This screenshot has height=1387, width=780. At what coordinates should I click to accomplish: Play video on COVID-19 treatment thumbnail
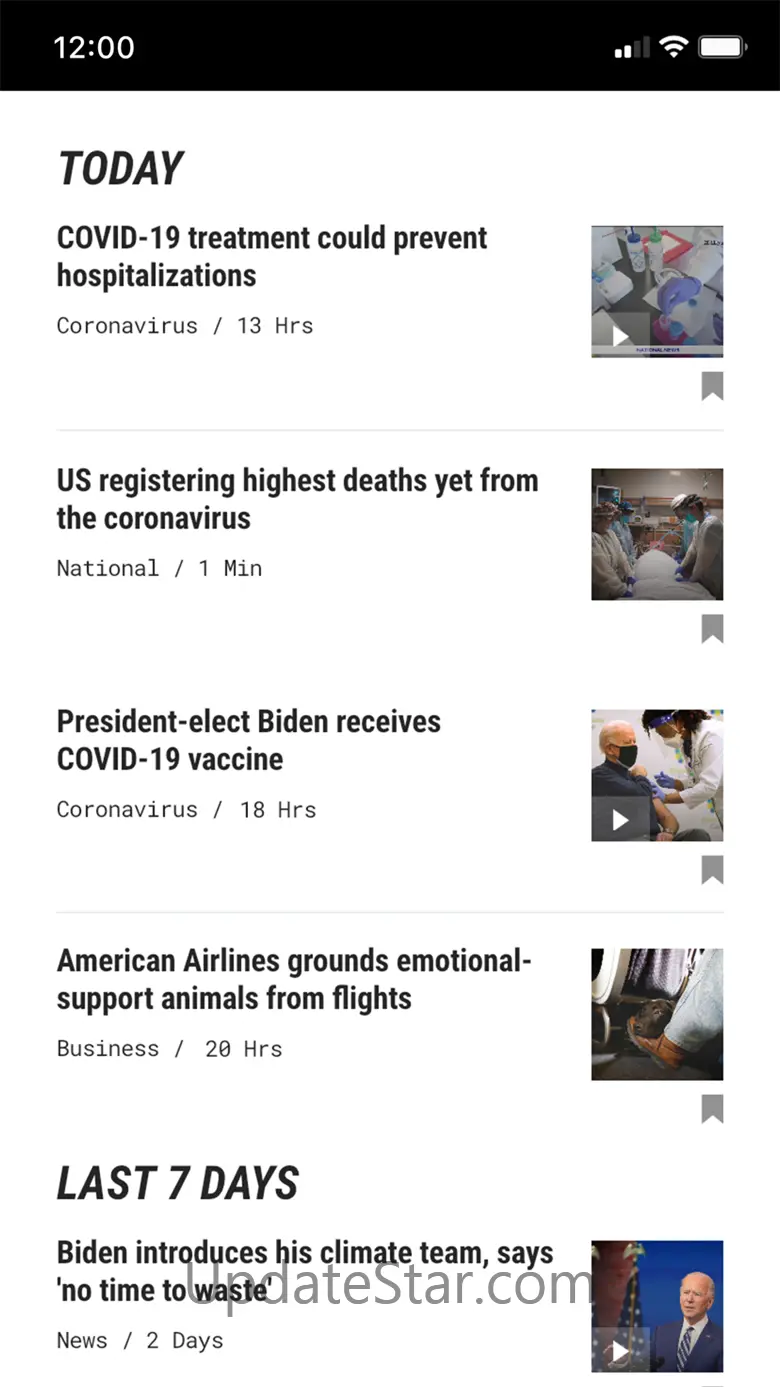point(620,336)
